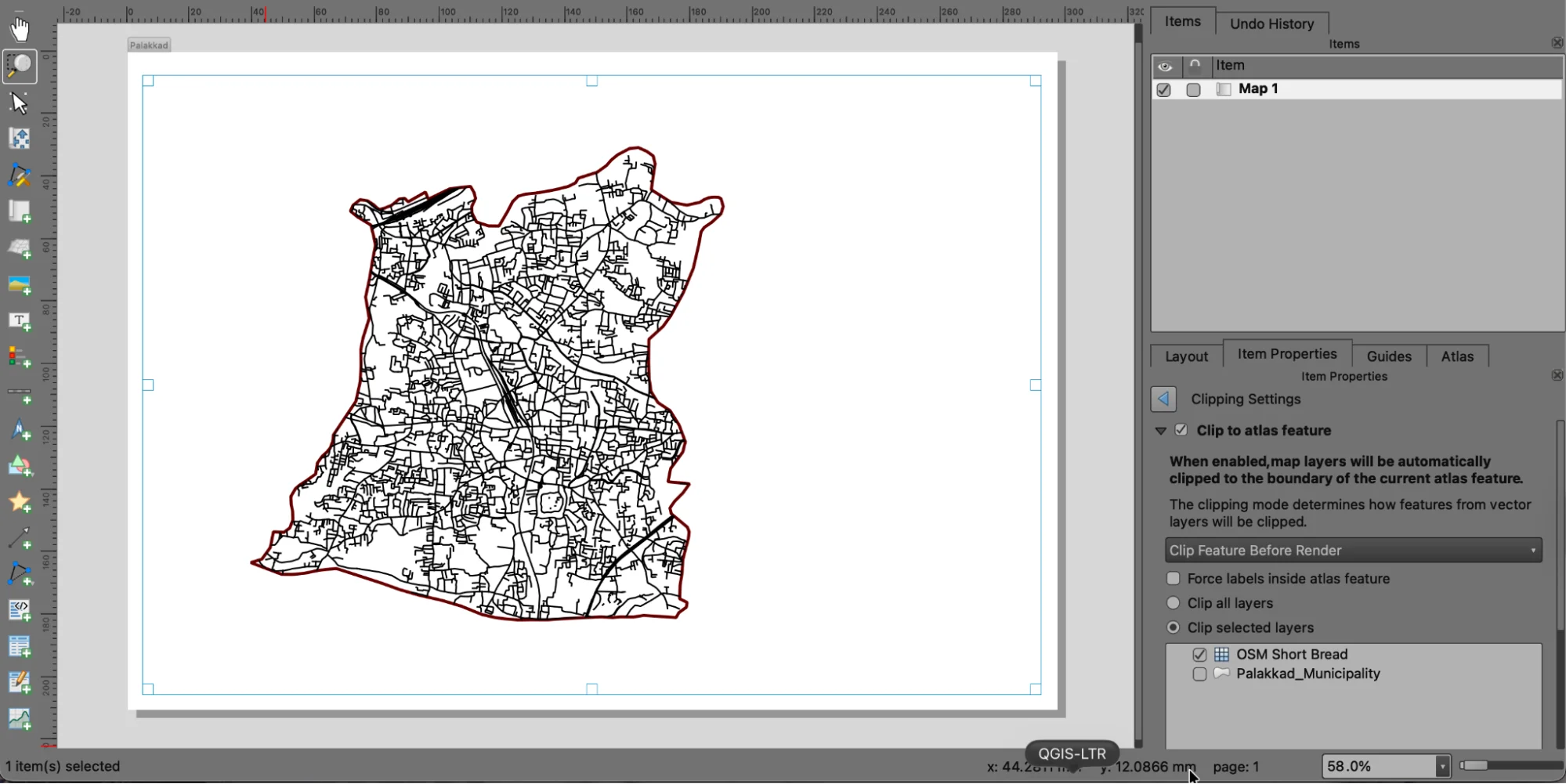This screenshot has width=1566, height=784.
Task: Select the Add Attribute Table tool
Action: click(20, 645)
